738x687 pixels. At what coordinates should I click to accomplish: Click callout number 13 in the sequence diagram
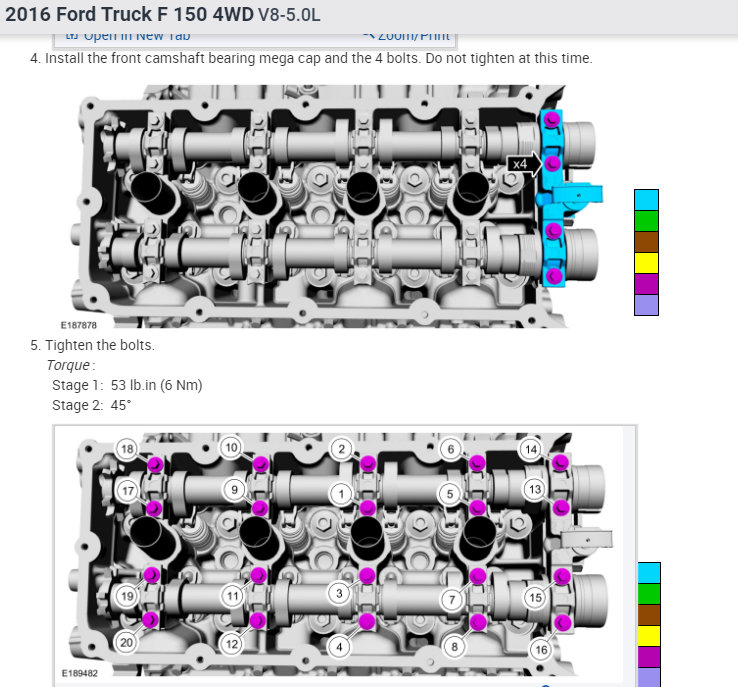[x=535, y=490]
